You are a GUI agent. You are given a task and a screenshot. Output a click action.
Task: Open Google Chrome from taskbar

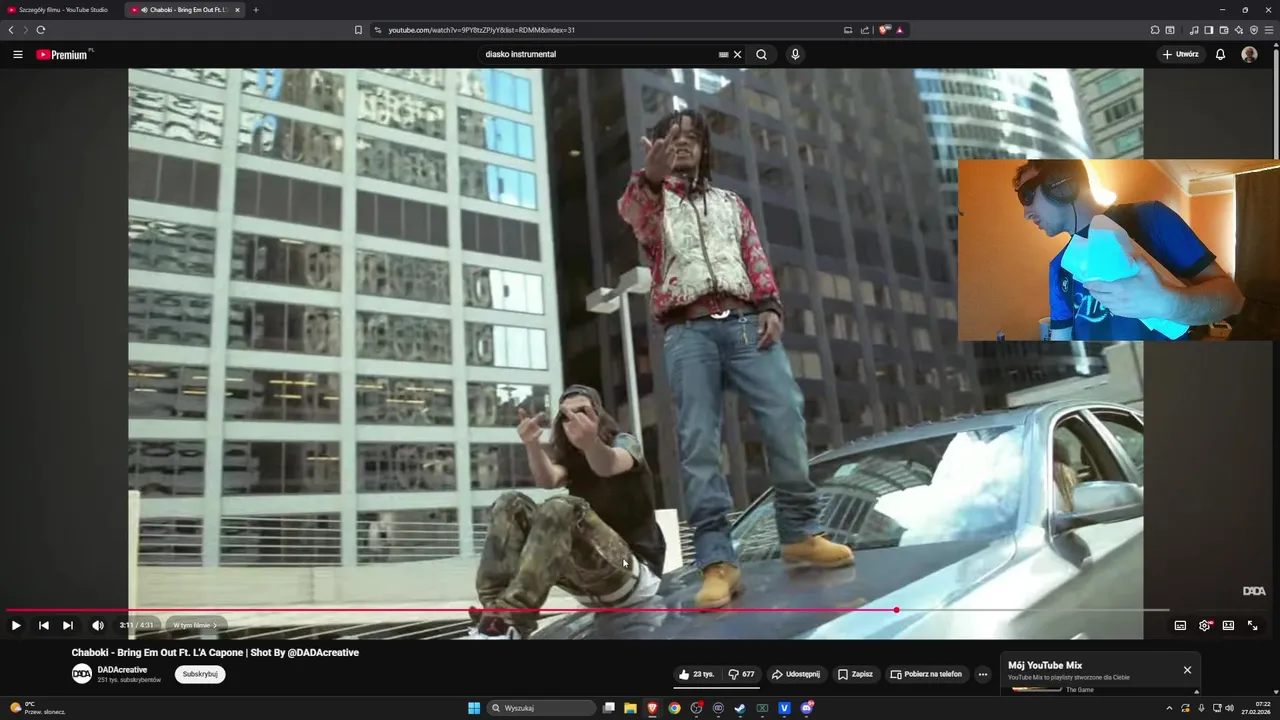675,708
